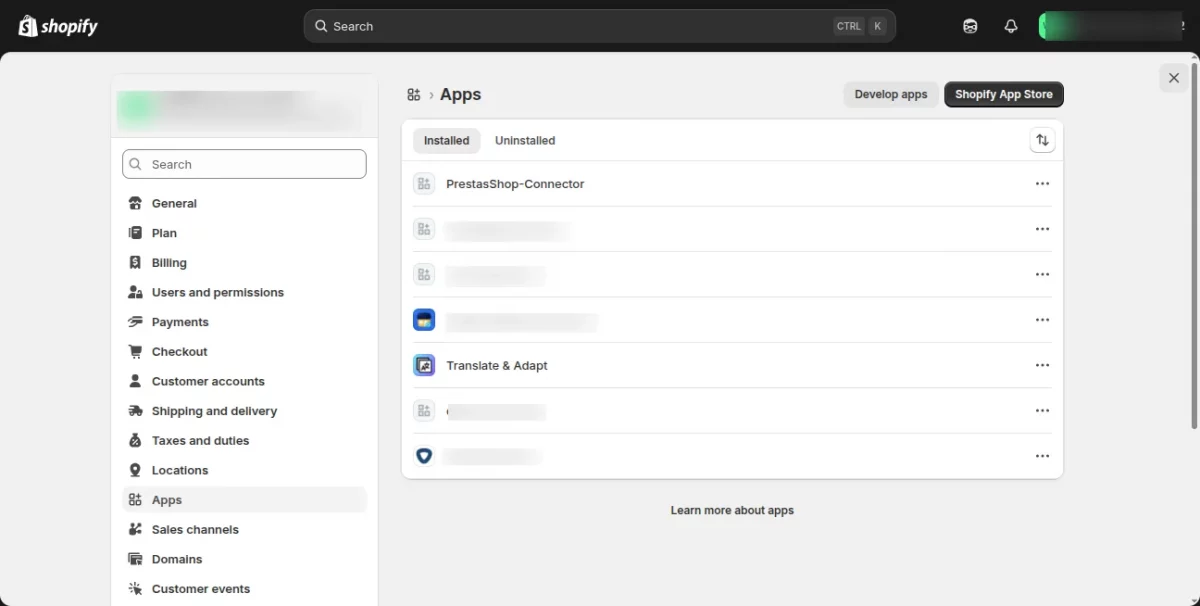Image resolution: width=1200 pixels, height=606 pixels.
Task: Open more actions for the shield app
Action: click(x=1042, y=456)
